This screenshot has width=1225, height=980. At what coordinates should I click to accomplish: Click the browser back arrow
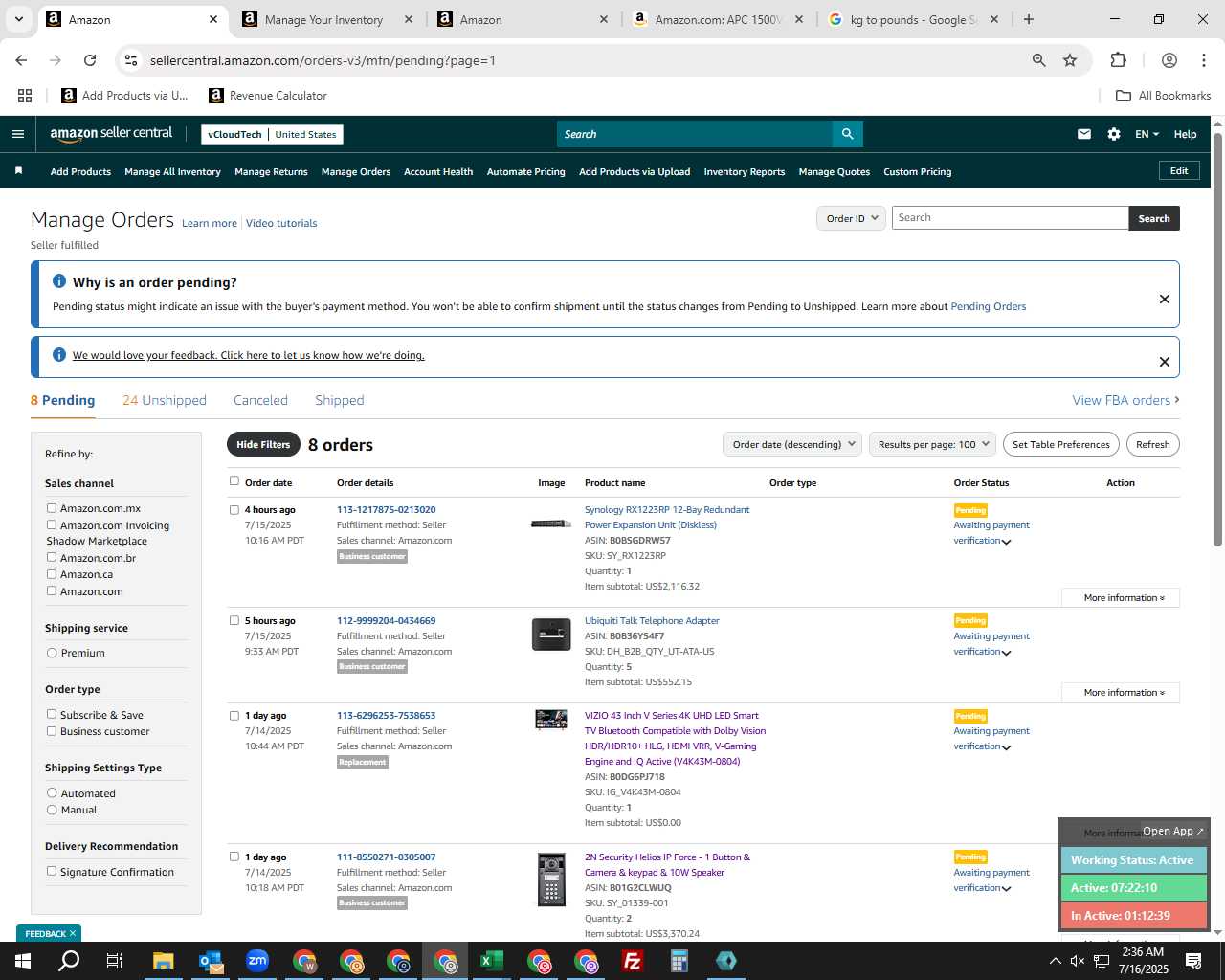coord(21,60)
